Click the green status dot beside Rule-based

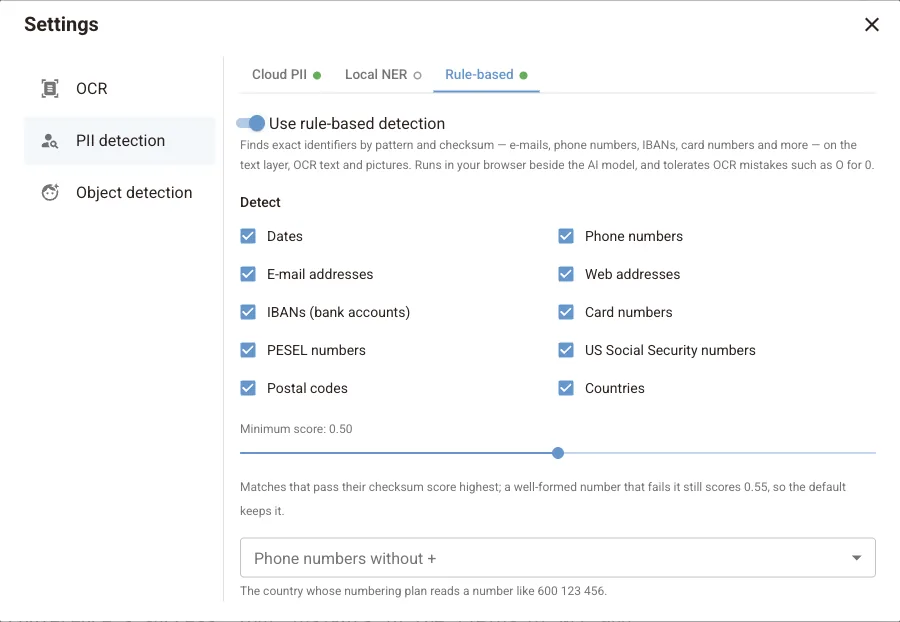[523, 75]
